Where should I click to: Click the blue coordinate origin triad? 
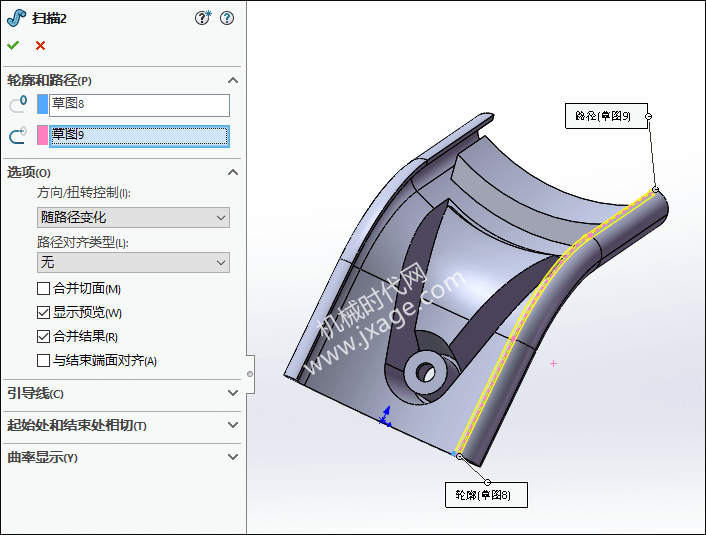(x=385, y=417)
